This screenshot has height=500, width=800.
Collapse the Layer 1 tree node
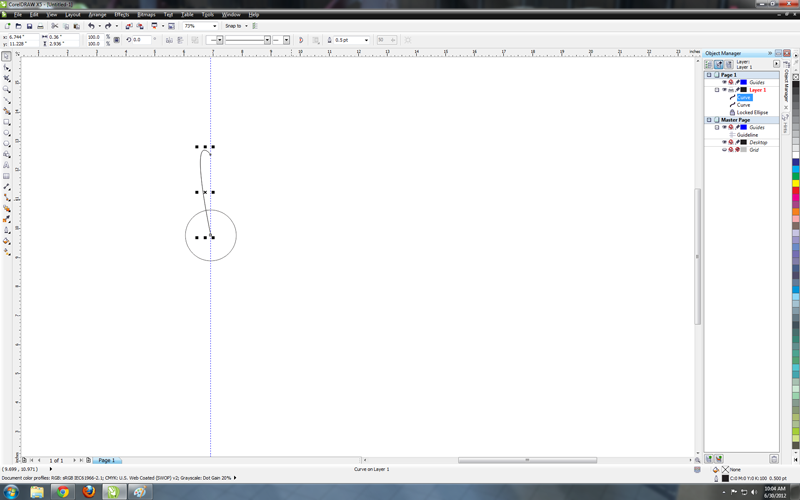coord(717,90)
